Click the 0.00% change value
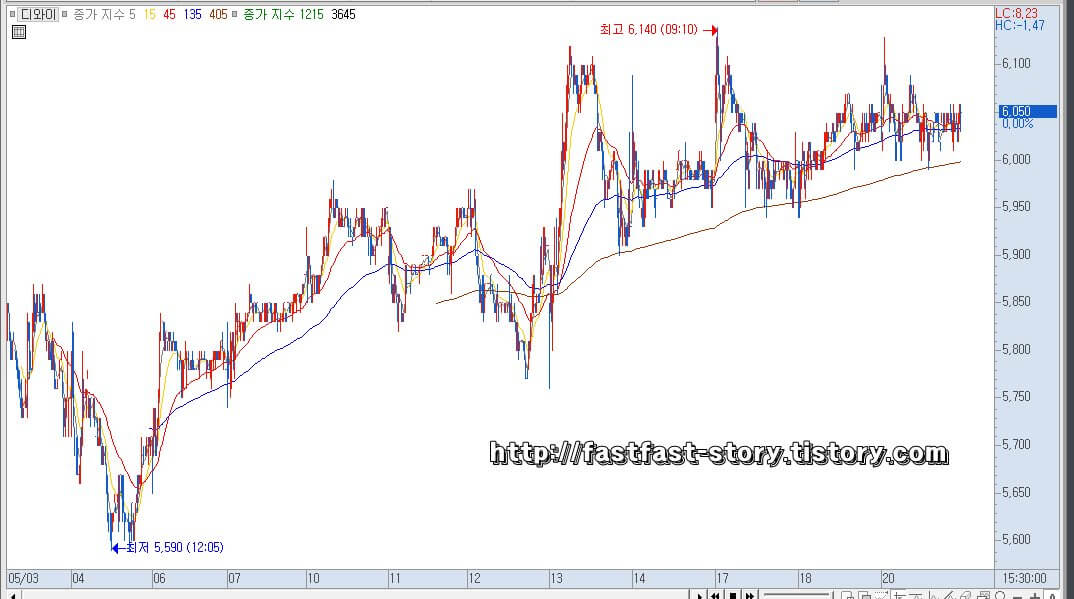 pyautogui.click(x=1018, y=124)
